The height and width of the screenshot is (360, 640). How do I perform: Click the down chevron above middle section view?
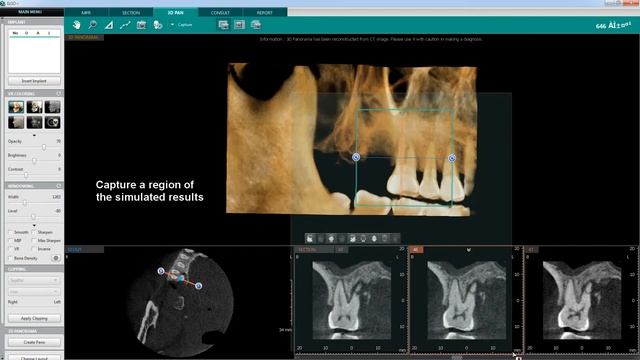coord(469,249)
